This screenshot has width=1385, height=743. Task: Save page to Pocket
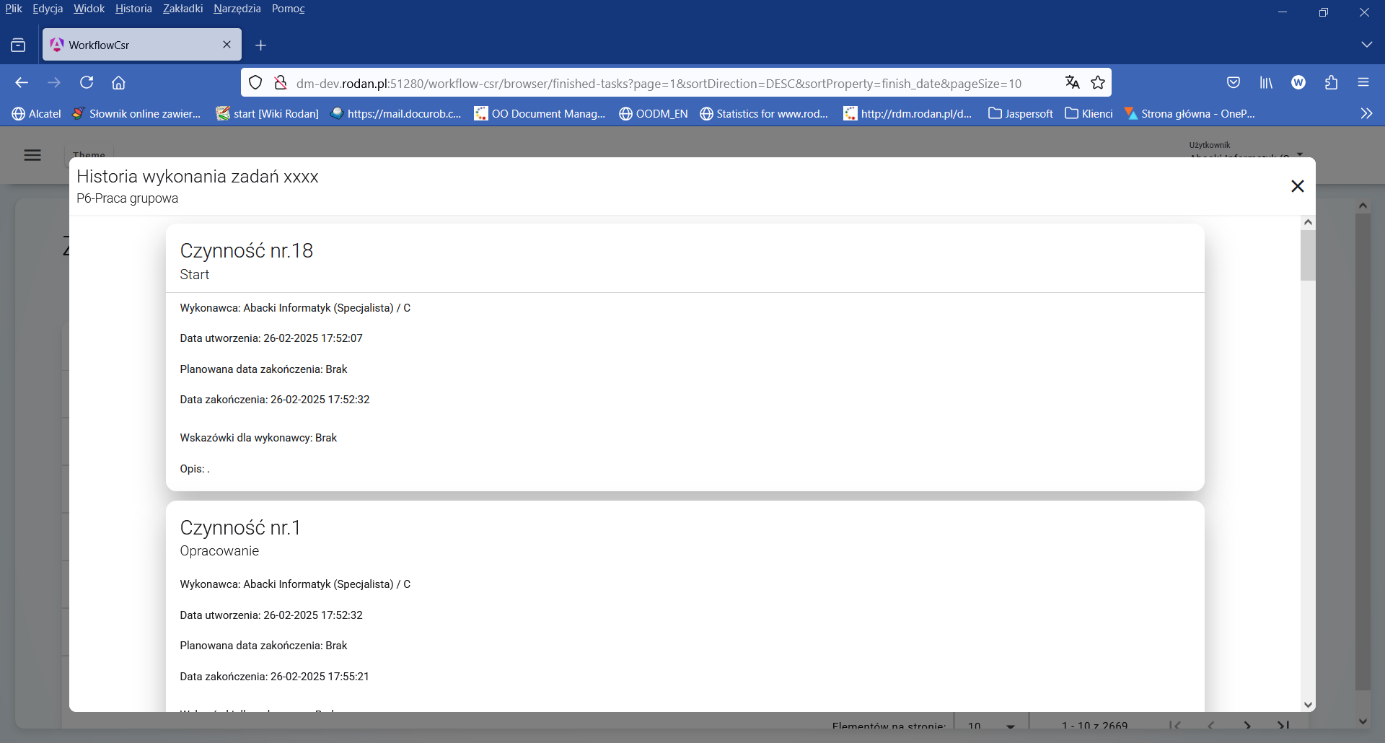pyautogui.click(x=1233, y=83)
